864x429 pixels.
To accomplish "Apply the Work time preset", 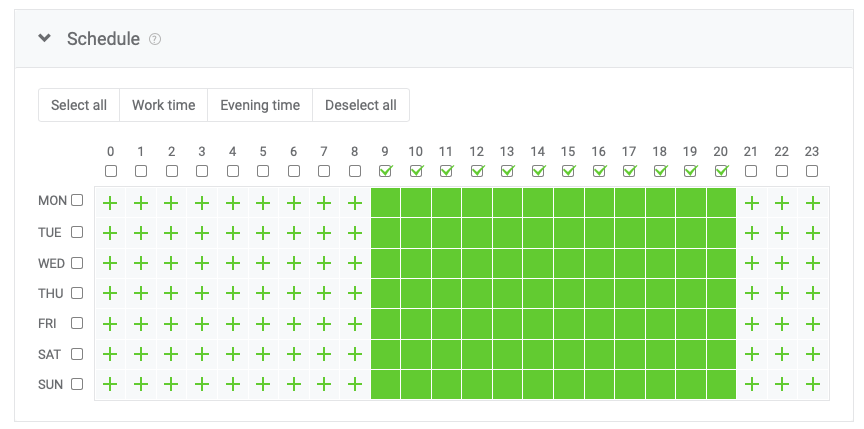I will tap(164, 105).
